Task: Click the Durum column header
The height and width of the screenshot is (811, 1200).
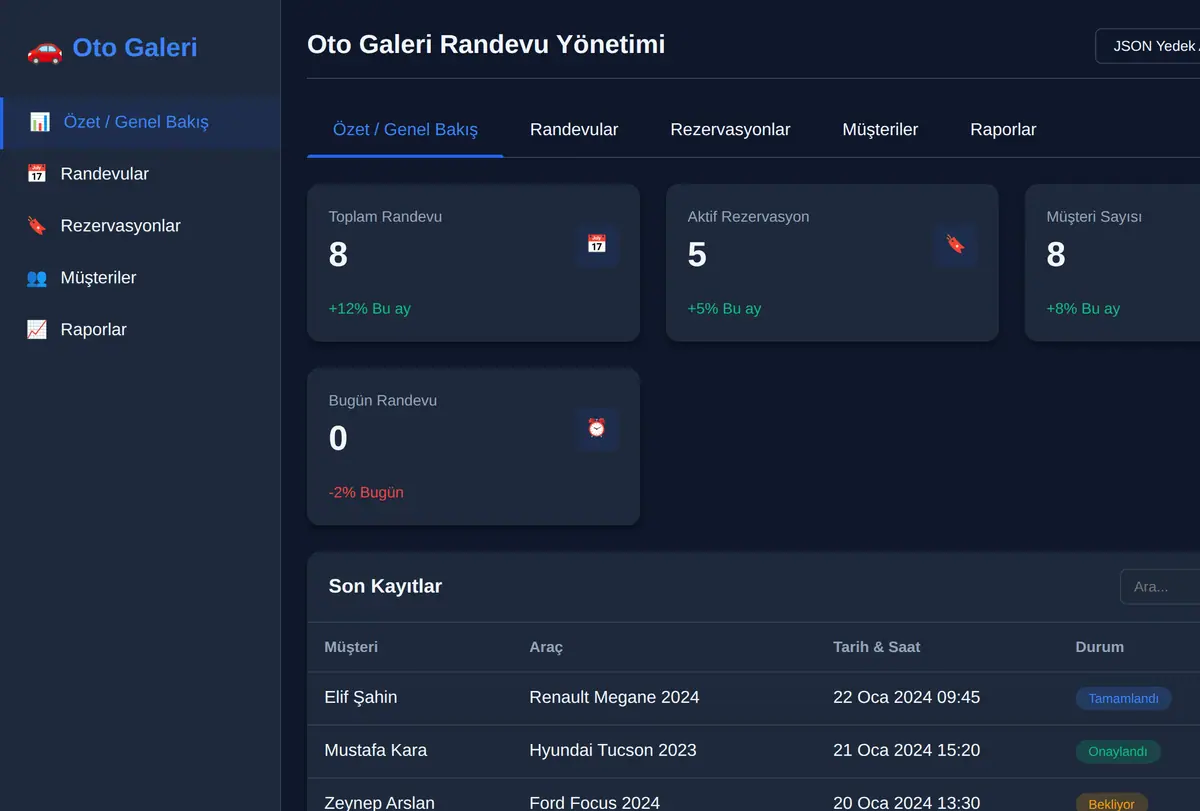Action: [1100, 647]
